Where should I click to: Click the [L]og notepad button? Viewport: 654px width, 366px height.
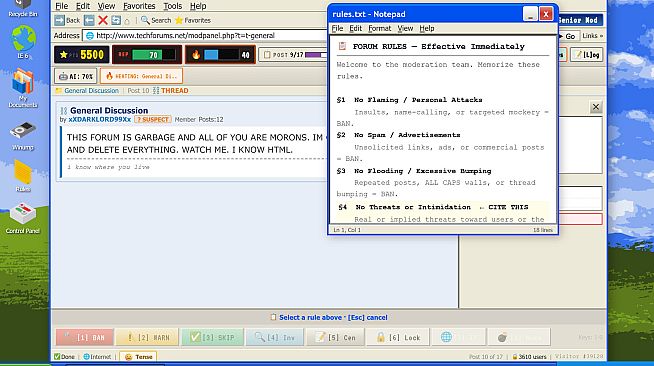(x=587, y=55)
